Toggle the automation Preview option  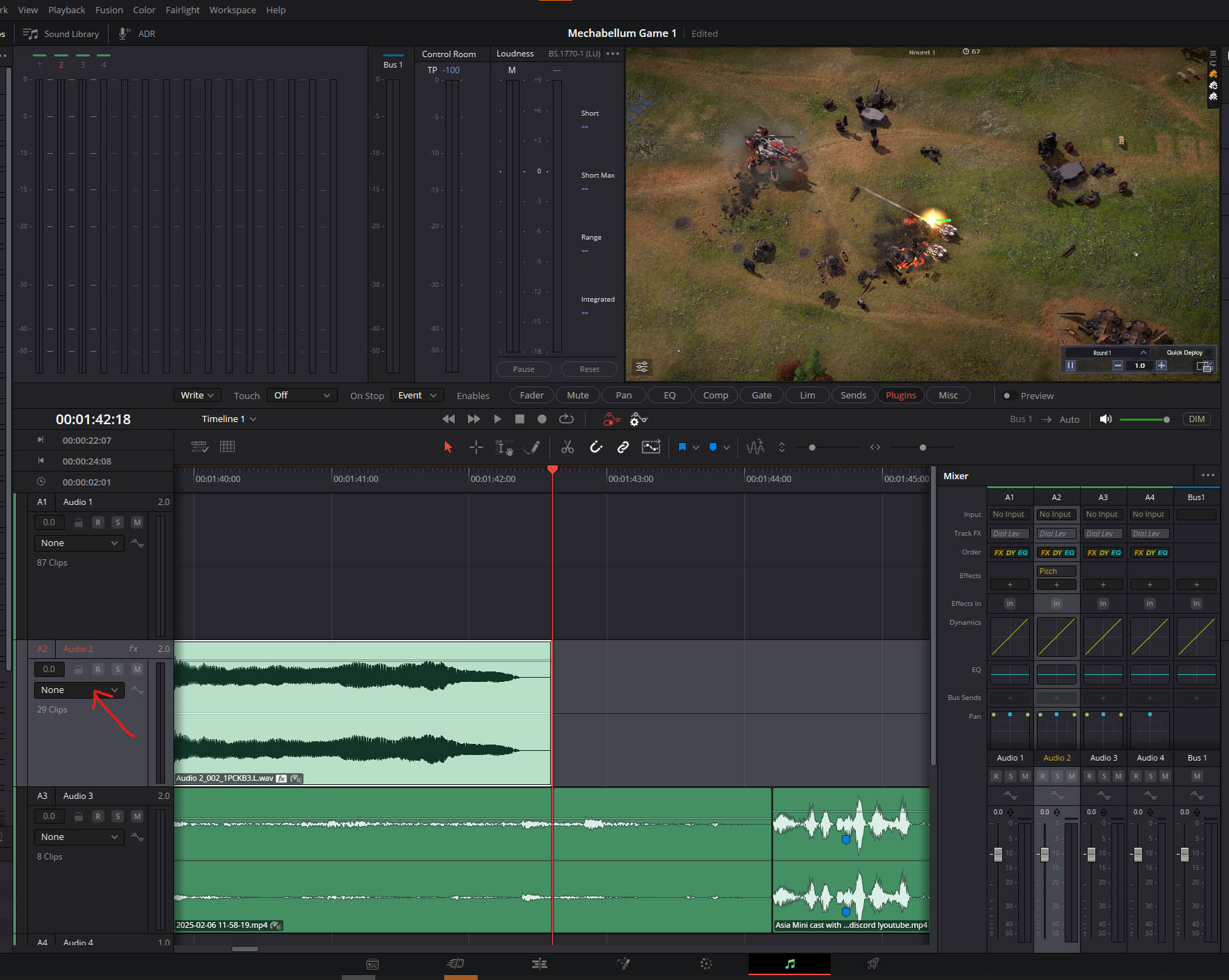1028,396
